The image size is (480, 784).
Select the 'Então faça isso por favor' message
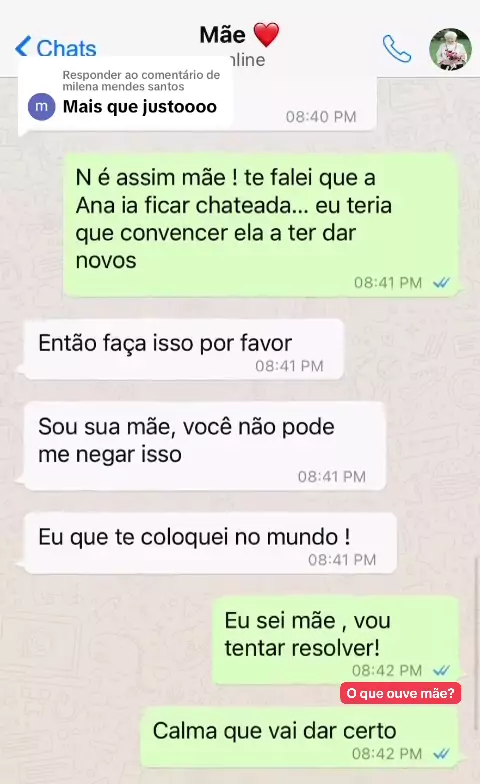184,350
